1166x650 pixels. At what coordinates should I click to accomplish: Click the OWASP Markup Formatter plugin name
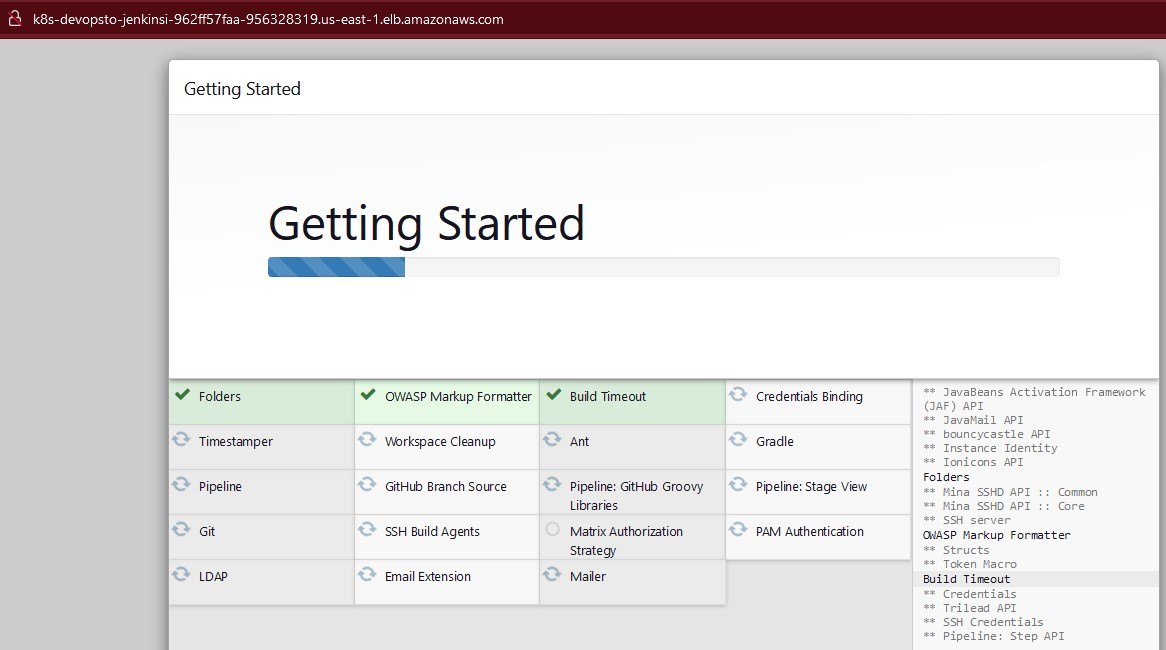[458, 396]
